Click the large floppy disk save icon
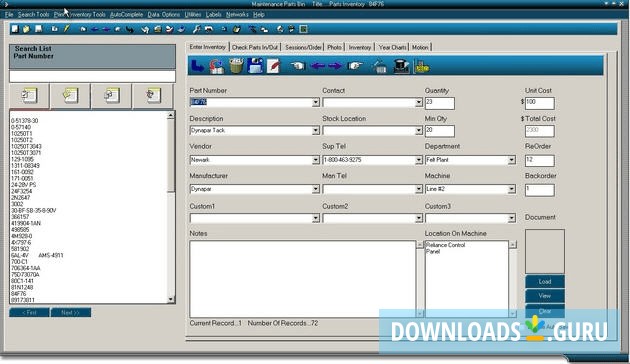 tap(255, 66)
